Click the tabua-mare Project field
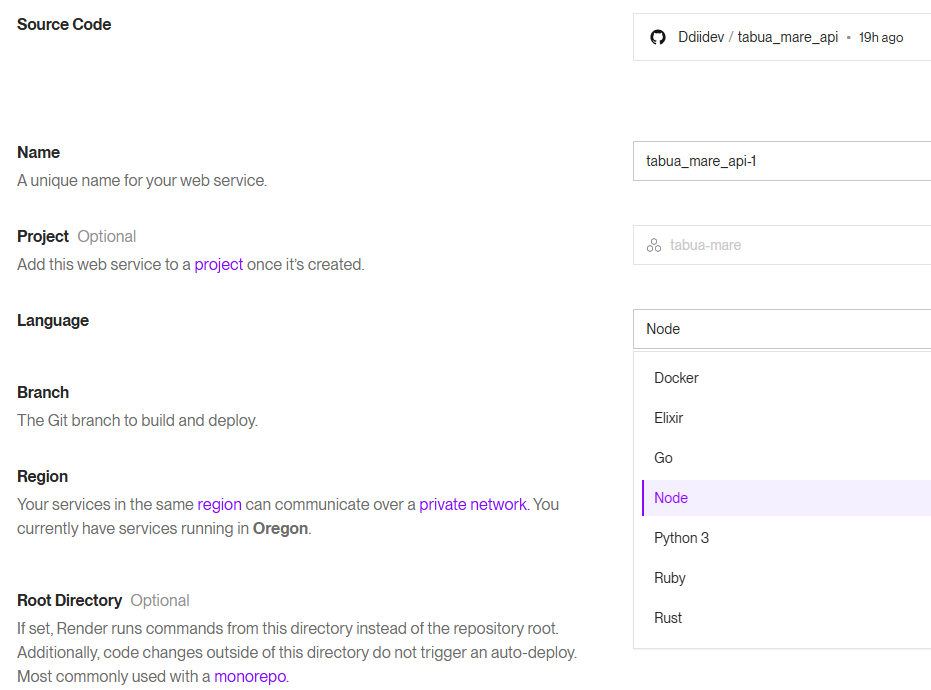 click(780, 245)
